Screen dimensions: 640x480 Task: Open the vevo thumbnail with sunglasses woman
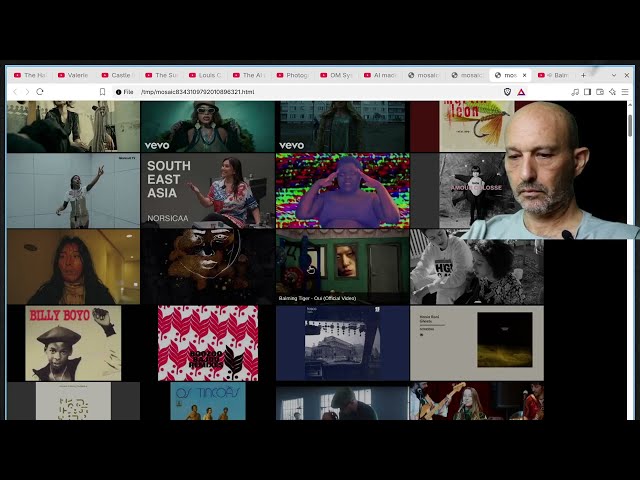pyautogui.click(x=208, y=127)
